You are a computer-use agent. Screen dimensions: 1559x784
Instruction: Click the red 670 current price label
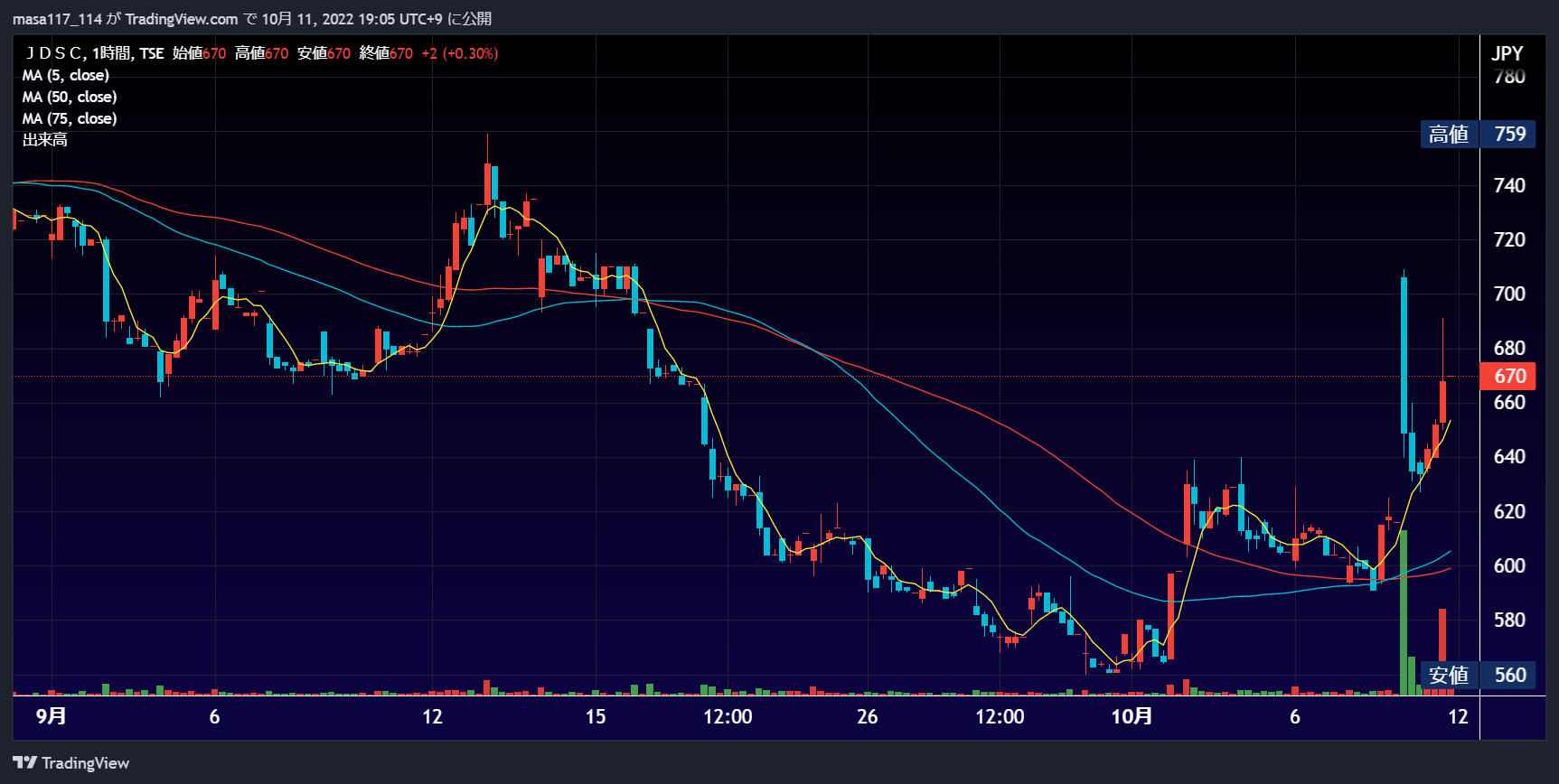tap(1508, 376)
